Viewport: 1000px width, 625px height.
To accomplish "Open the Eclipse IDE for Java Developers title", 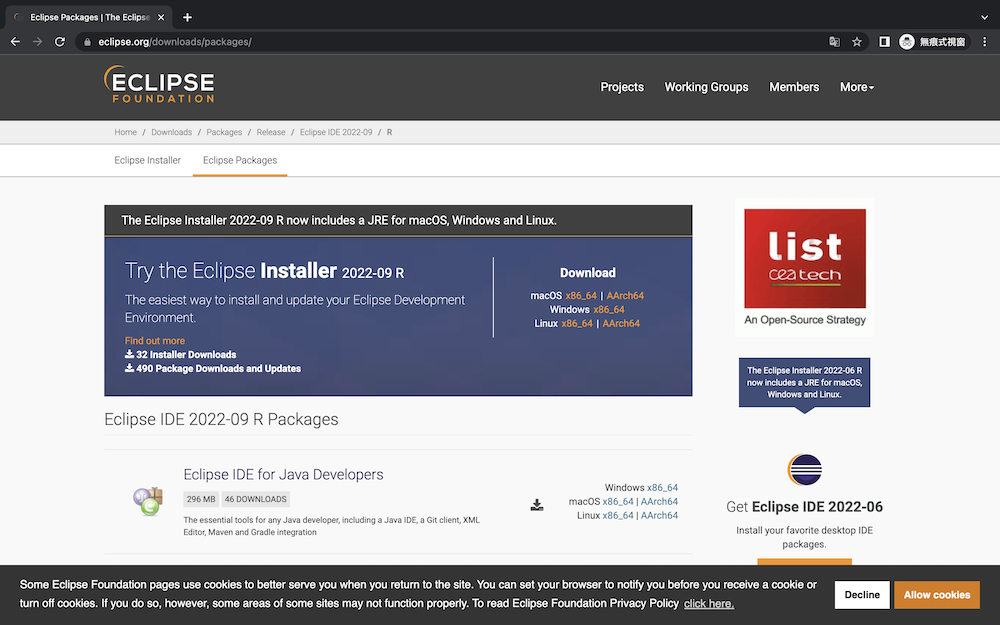I will [283, 474].
